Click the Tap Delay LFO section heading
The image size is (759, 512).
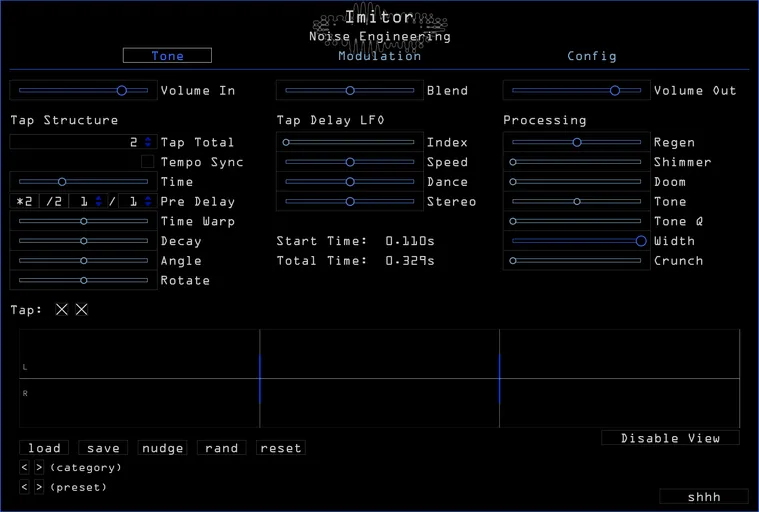331,120
